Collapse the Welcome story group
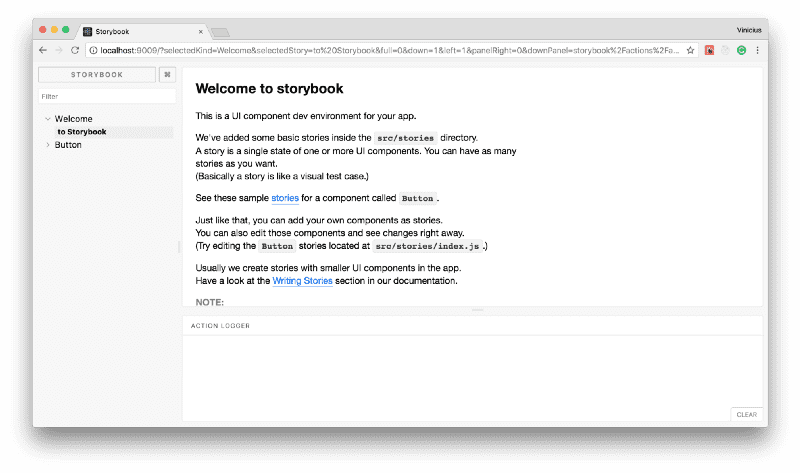The image size is (800, 473). tap(48, 119)
